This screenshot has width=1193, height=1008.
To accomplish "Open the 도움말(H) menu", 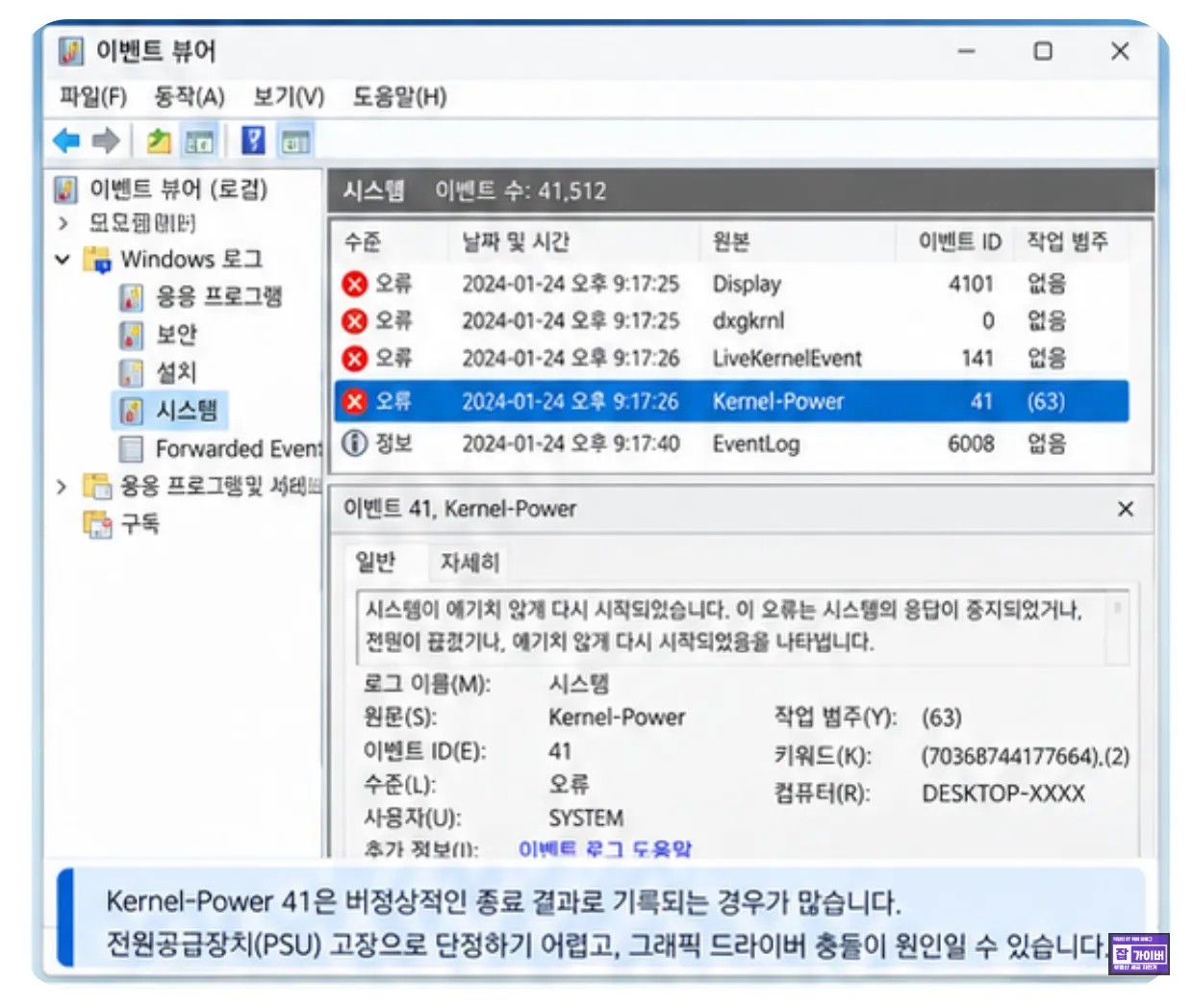I will pos(398,96).
